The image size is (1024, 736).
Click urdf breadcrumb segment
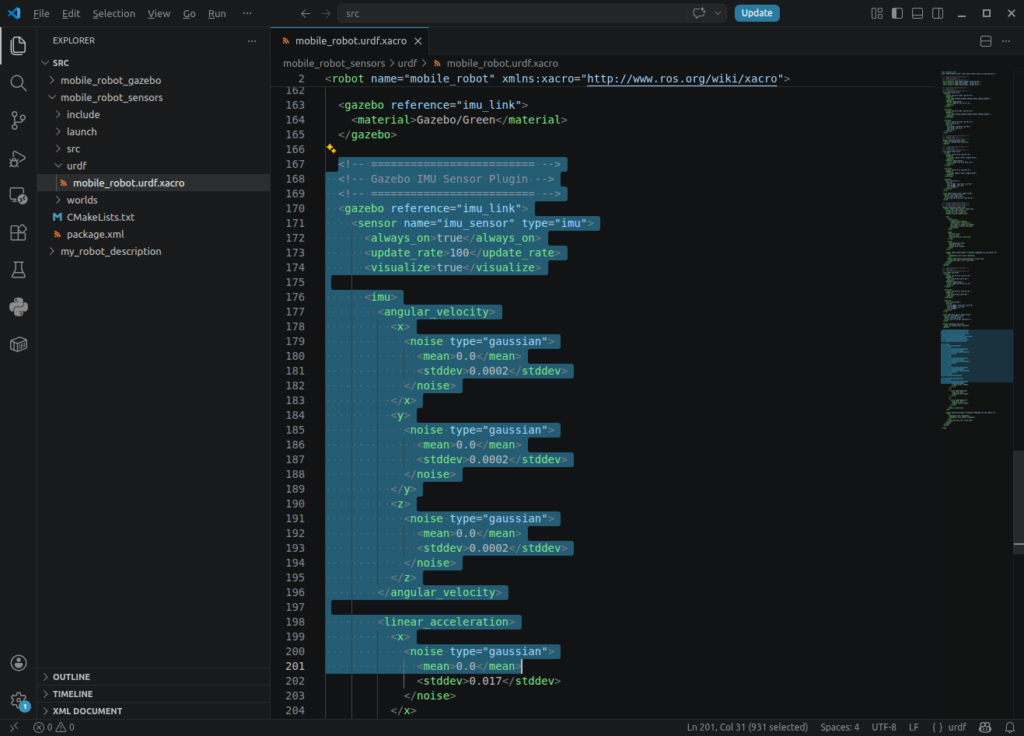click(407, 63)
